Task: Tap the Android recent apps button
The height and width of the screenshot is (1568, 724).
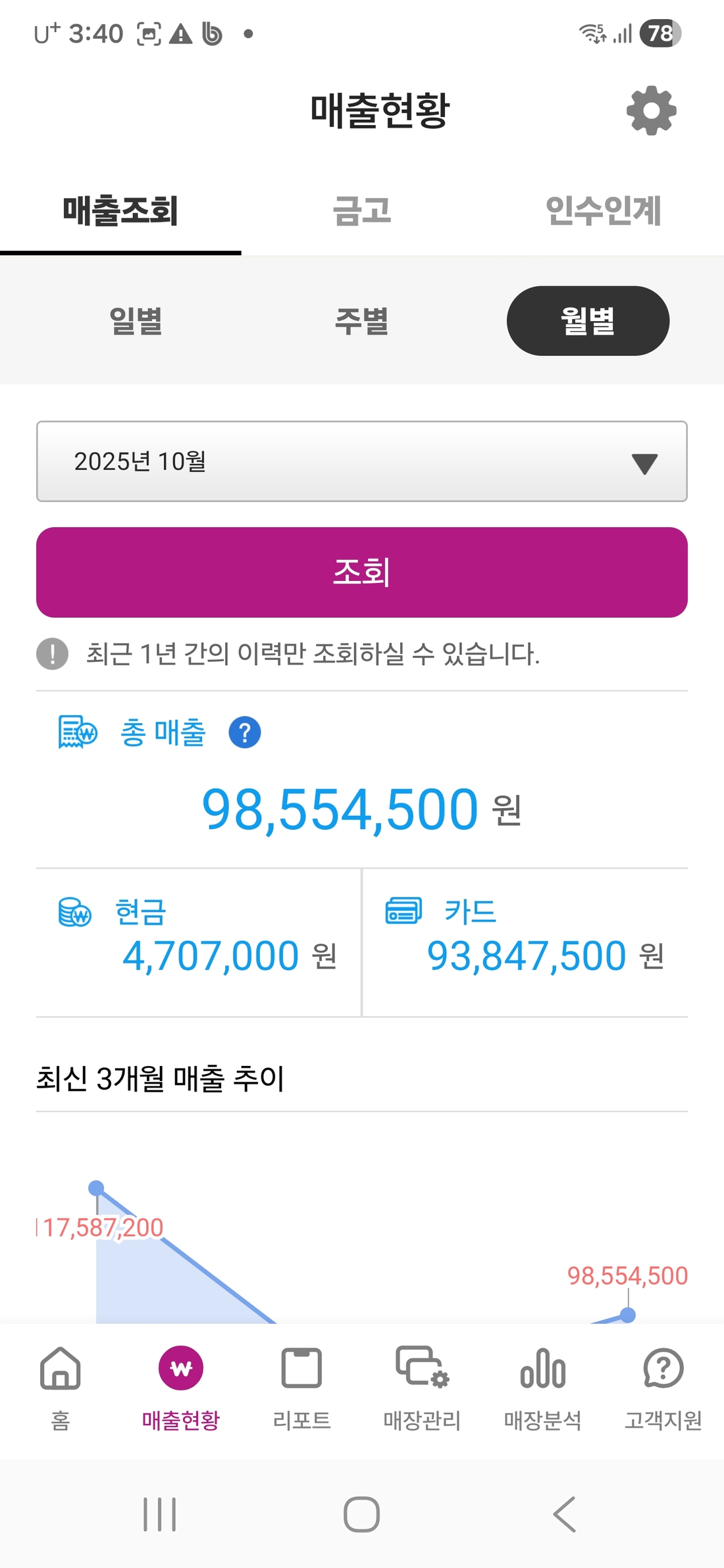Action: click(160, 1514)
